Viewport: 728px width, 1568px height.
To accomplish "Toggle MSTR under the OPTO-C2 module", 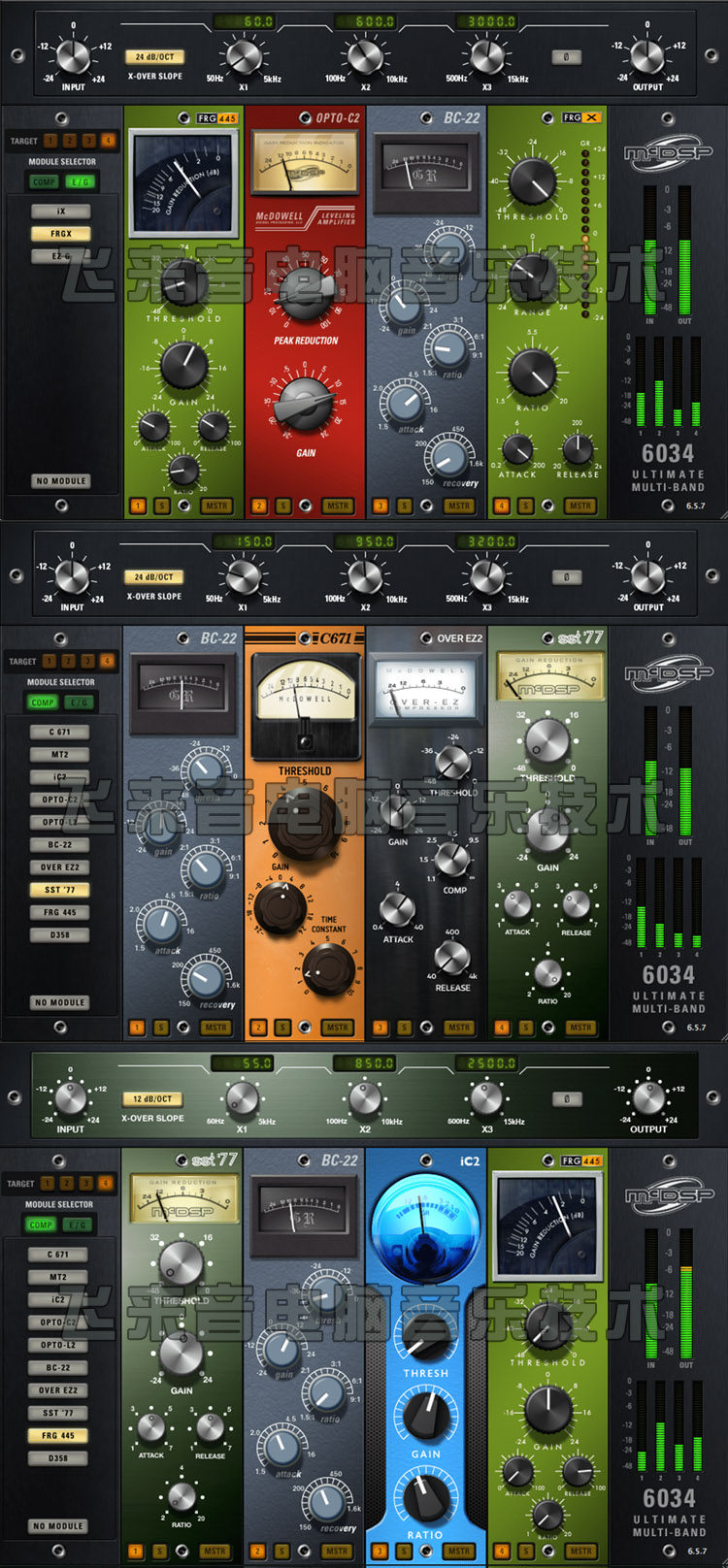I will [337, 506].
